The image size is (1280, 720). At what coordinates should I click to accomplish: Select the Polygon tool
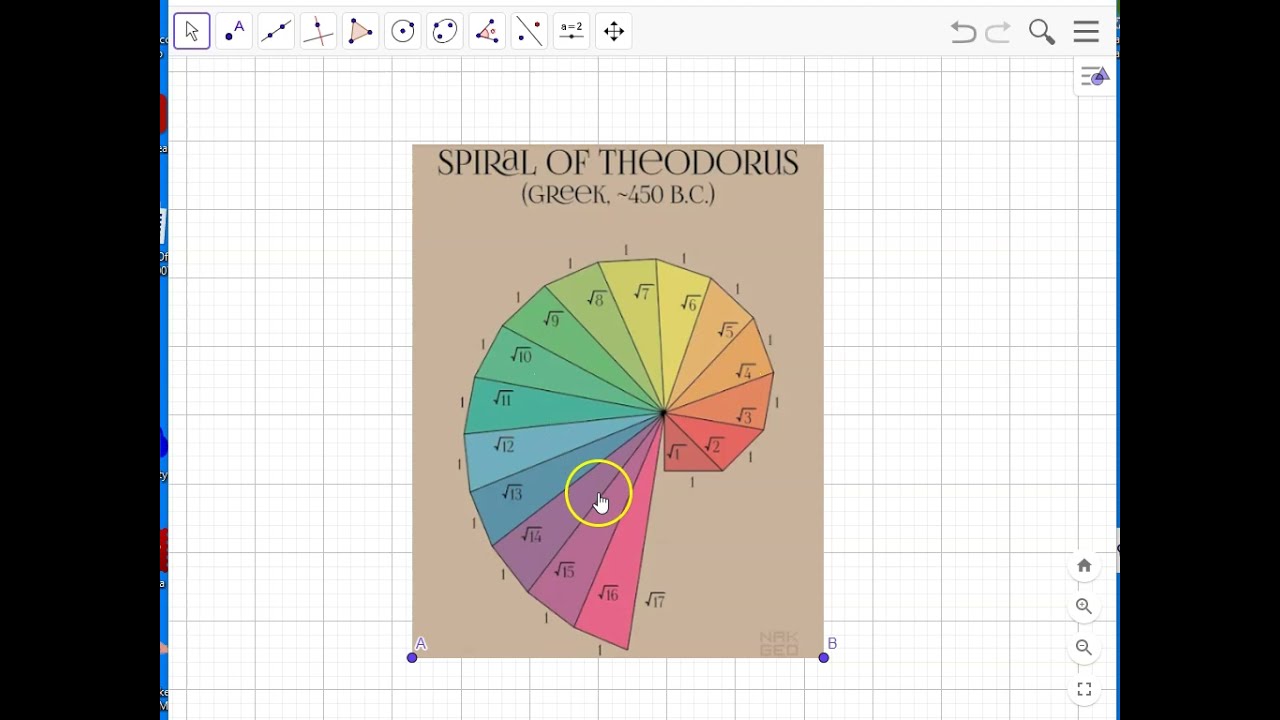click(x=360, y=31)
